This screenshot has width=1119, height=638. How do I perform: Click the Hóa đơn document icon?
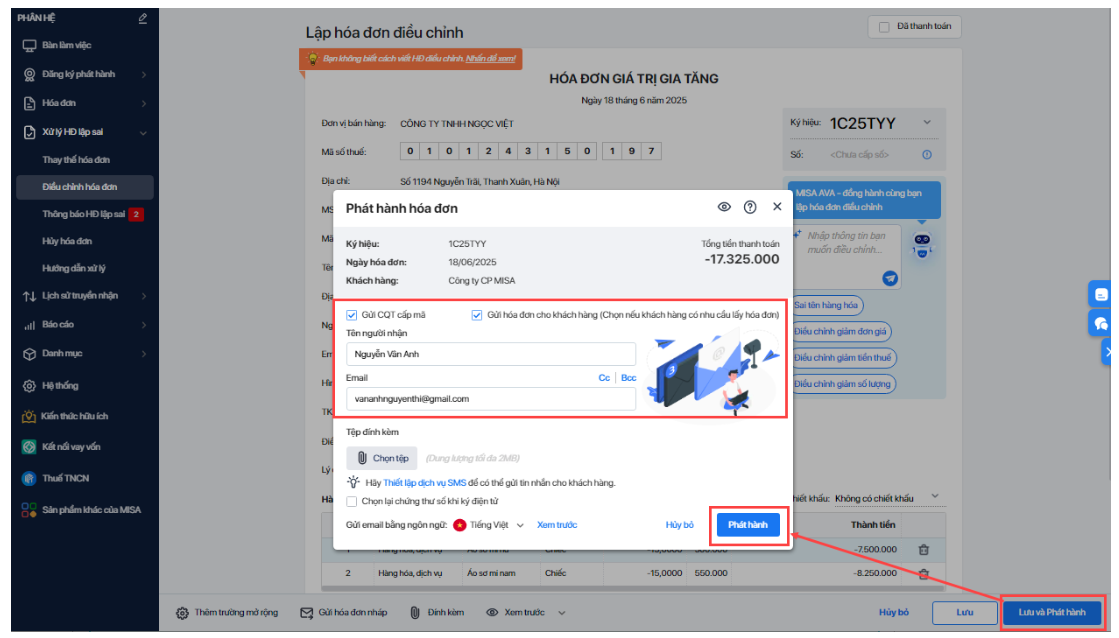tap(29, 103)
